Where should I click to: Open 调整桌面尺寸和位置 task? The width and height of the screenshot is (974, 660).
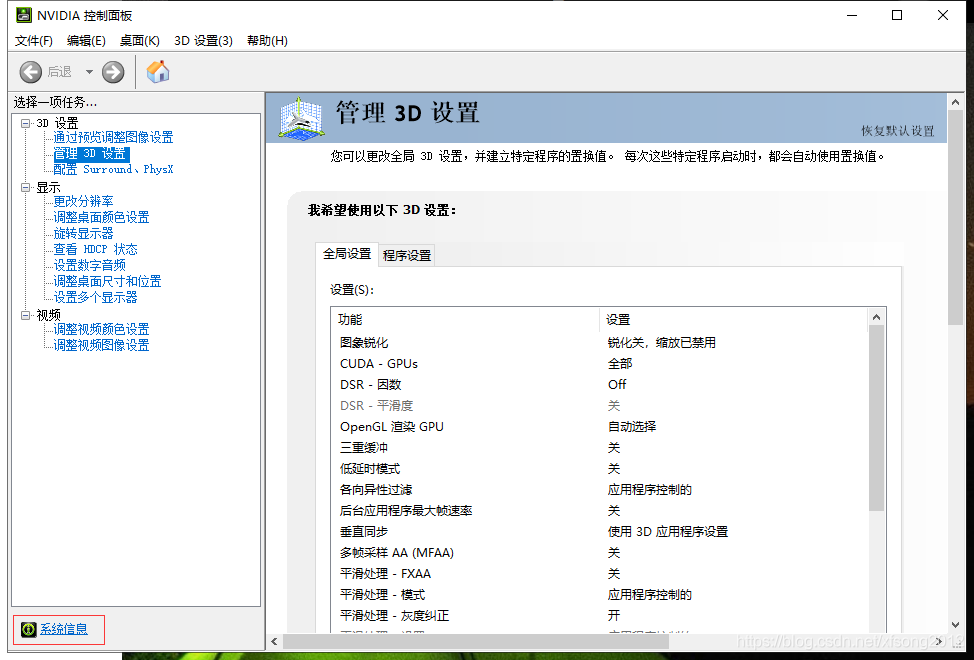click(107, 281)
